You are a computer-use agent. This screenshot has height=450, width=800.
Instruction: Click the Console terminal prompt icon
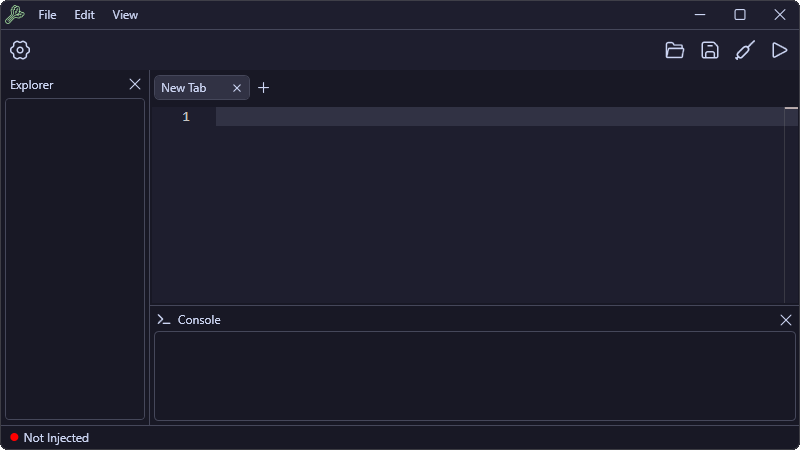[163, 319]
